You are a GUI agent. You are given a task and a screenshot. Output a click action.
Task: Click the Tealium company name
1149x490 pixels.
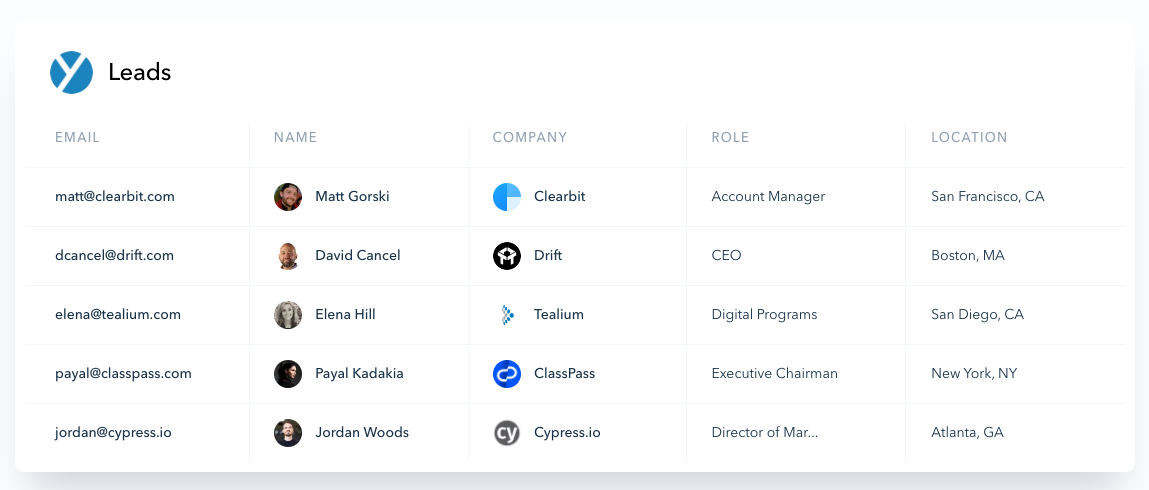tap(559, 314)
